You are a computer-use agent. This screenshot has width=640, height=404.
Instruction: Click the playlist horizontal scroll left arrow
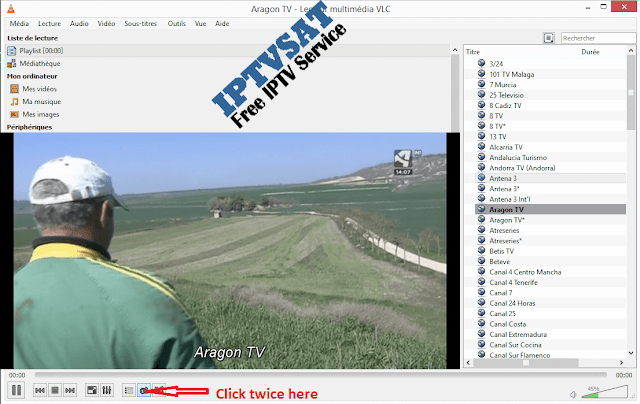pyautogui.click(x=468, y=362)
